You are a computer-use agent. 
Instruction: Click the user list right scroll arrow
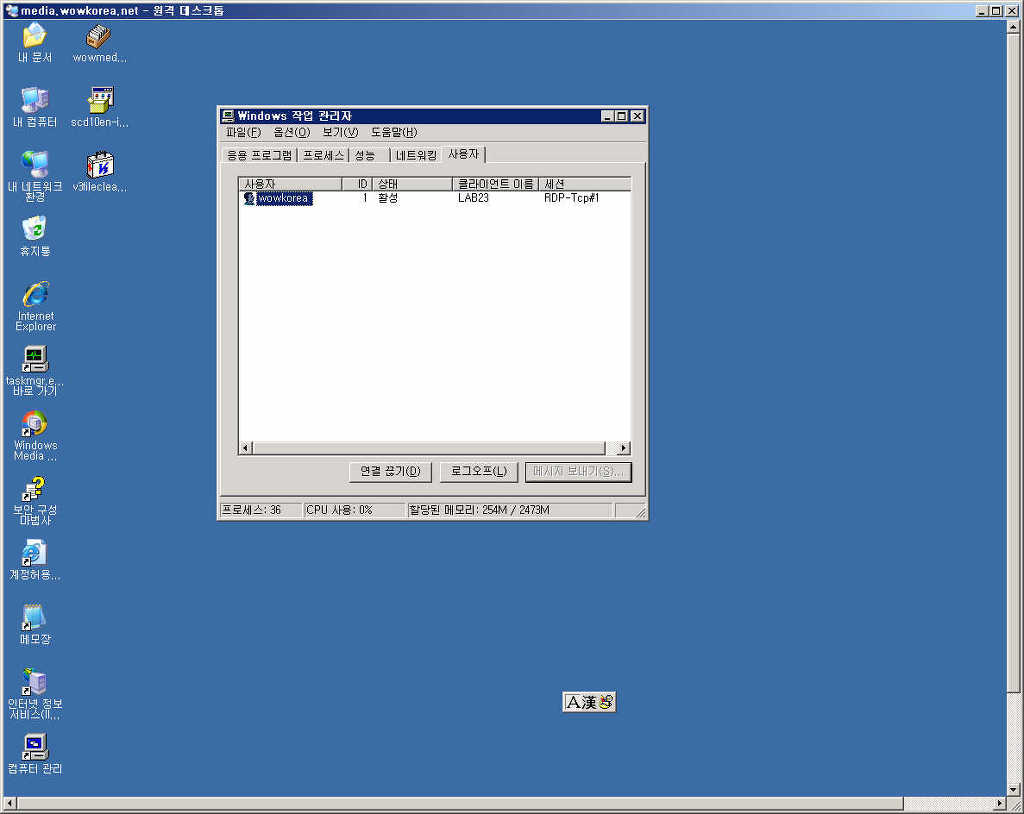(x=624, y=448)
